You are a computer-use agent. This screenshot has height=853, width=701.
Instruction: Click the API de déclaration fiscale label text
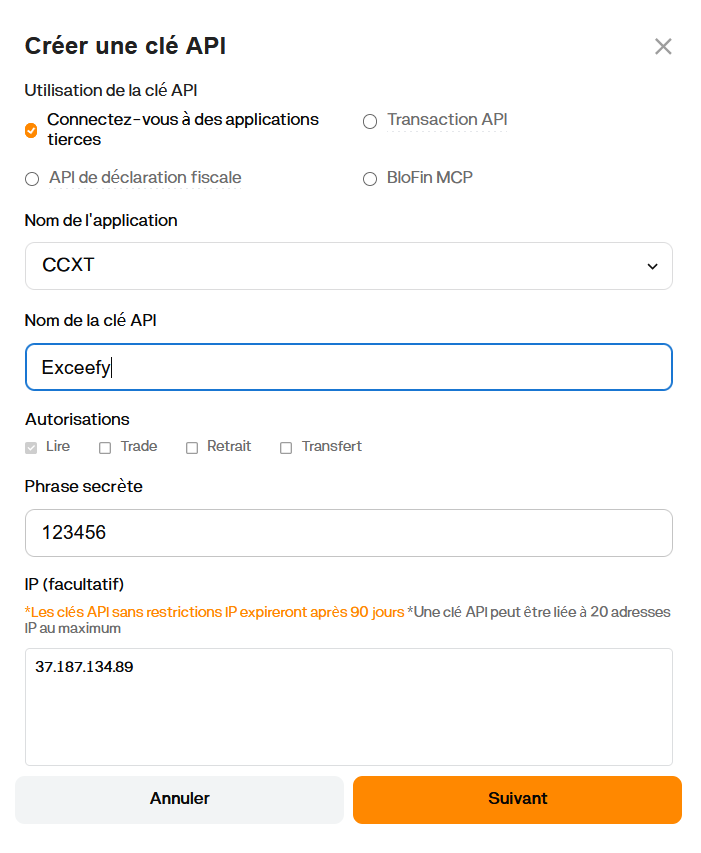coord(145,178)
